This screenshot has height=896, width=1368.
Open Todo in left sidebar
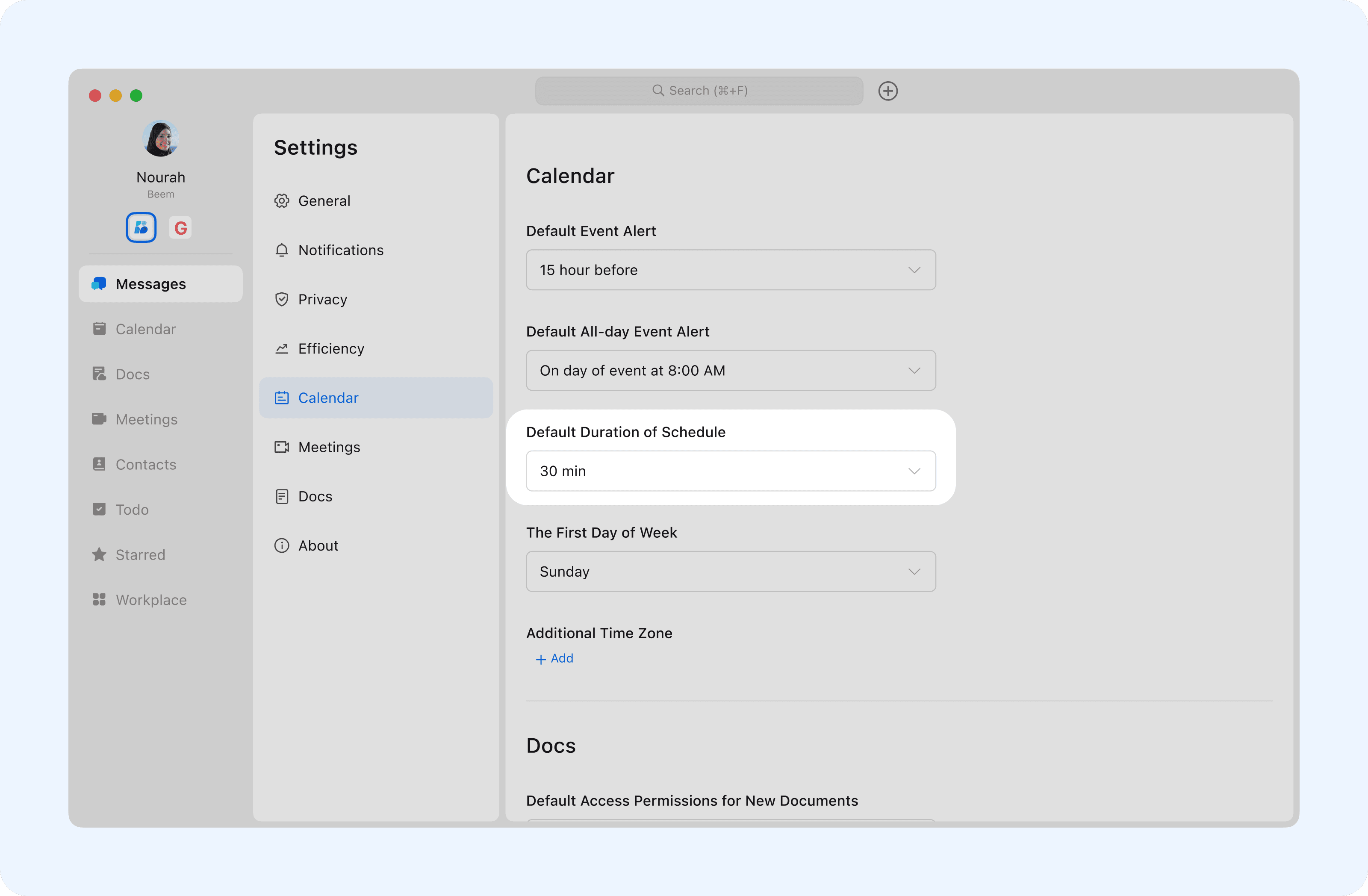[132, 510]
